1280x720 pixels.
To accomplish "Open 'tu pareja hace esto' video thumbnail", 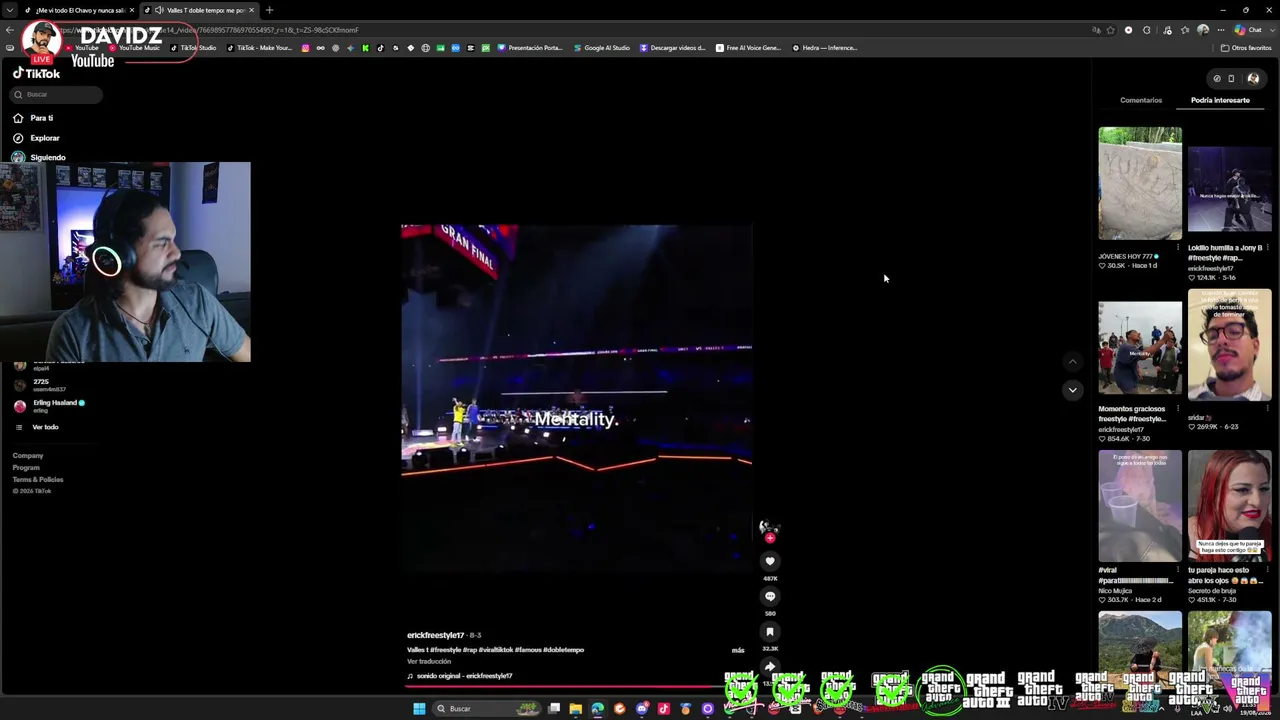I will [x=1229, y=506].
